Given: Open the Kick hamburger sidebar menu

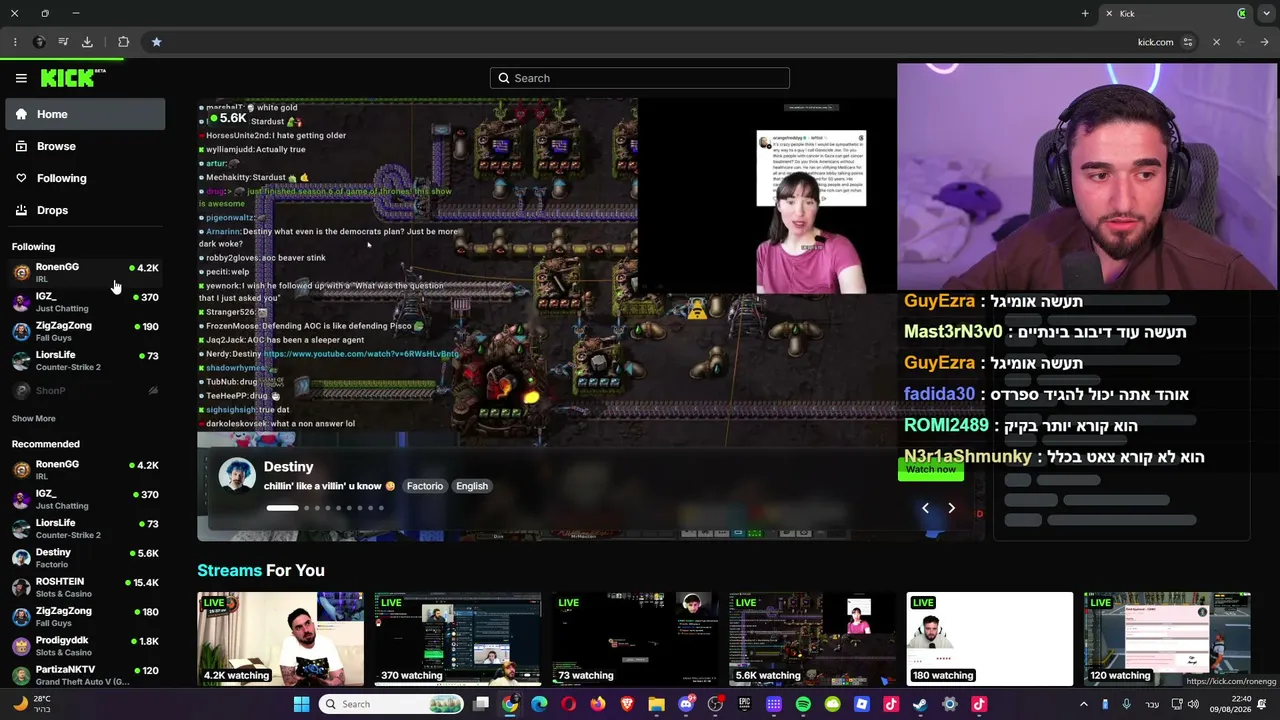Looking at the screenshot, I should click(21, 78).
